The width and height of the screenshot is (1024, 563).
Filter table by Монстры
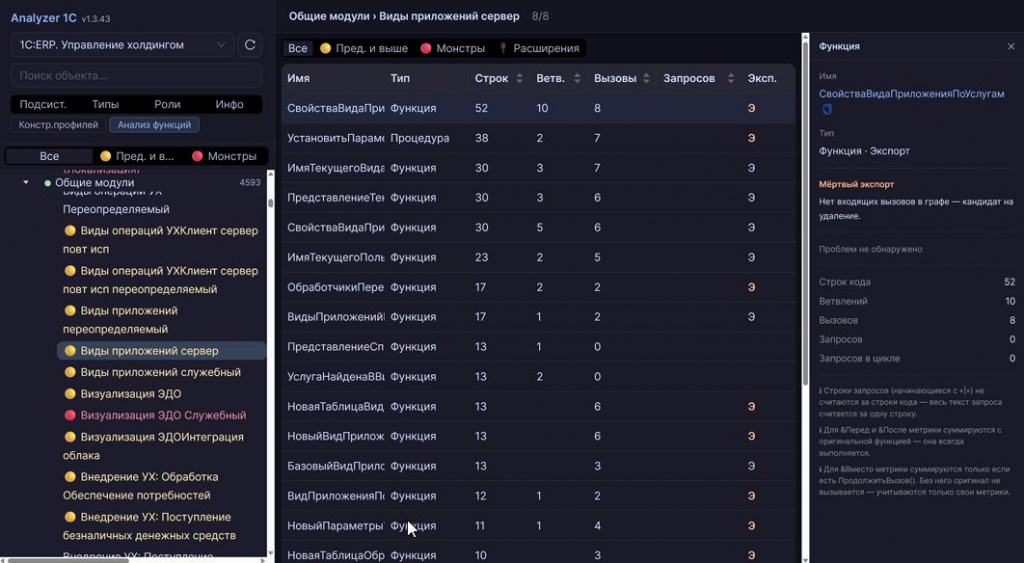(x=453, y=48)
